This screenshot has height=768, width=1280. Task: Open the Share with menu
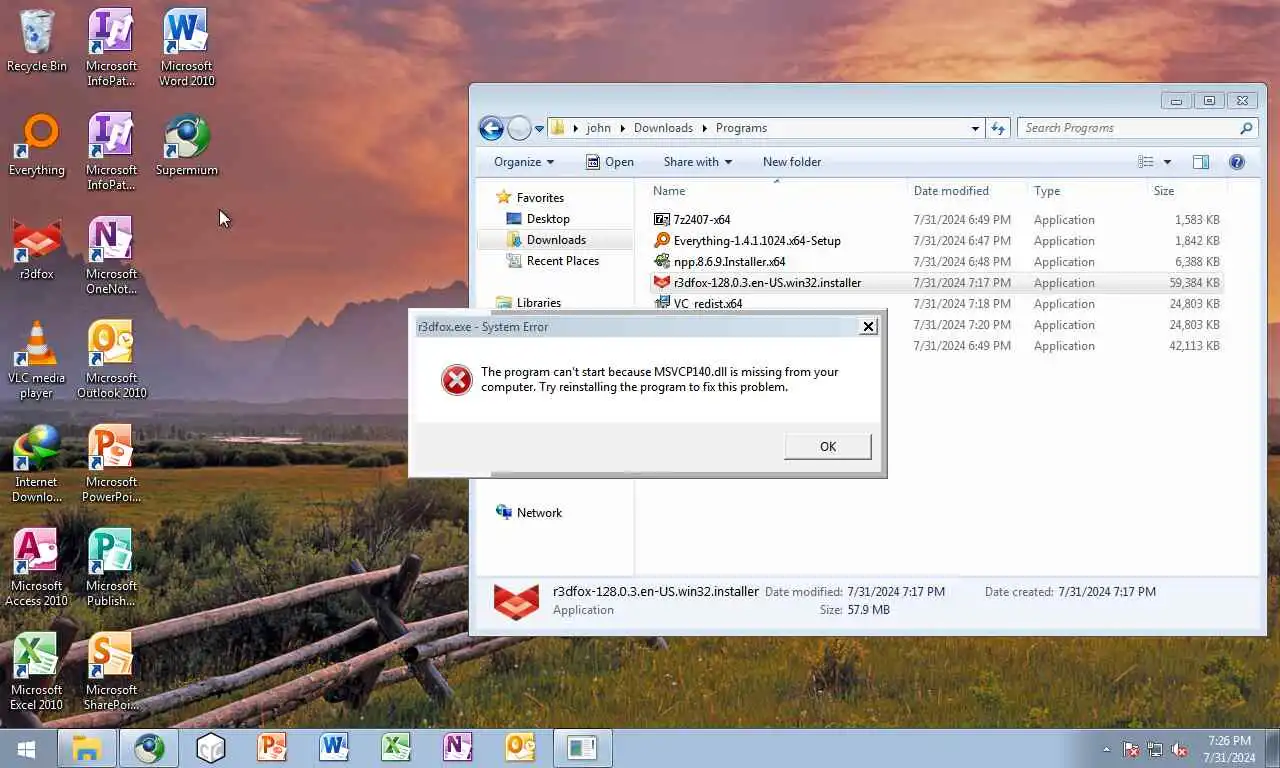(697, 162)
